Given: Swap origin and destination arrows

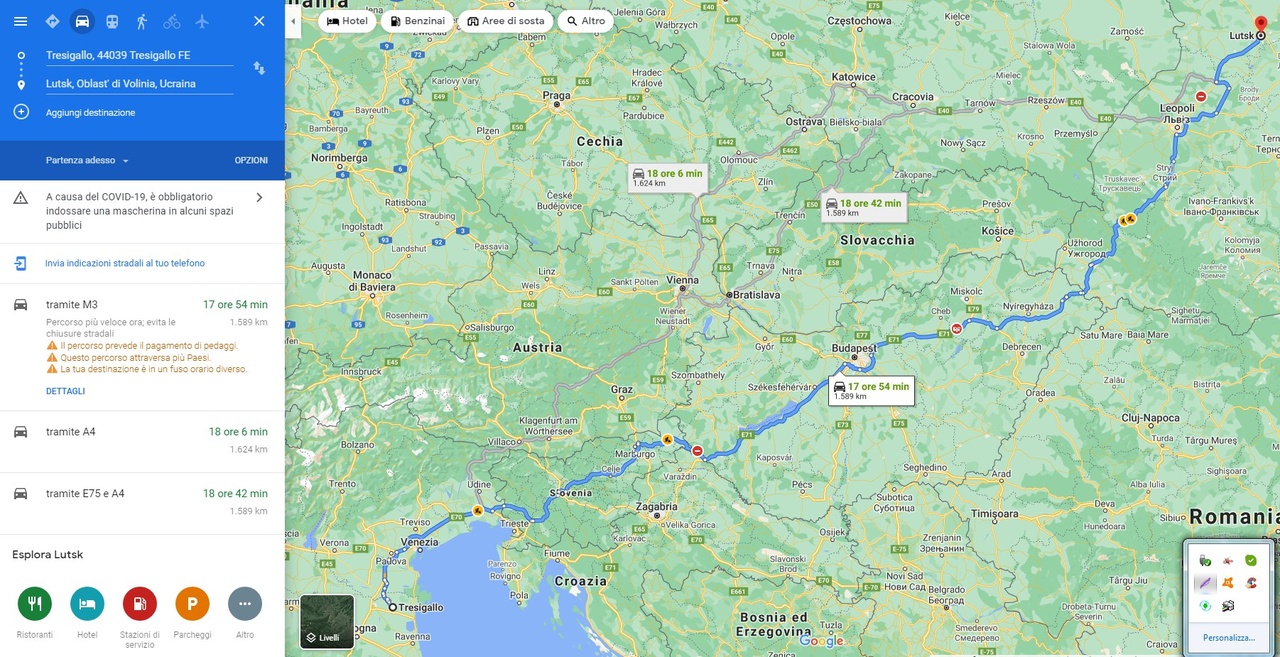Looking at the screenshot, I should (x=259, y=68).
